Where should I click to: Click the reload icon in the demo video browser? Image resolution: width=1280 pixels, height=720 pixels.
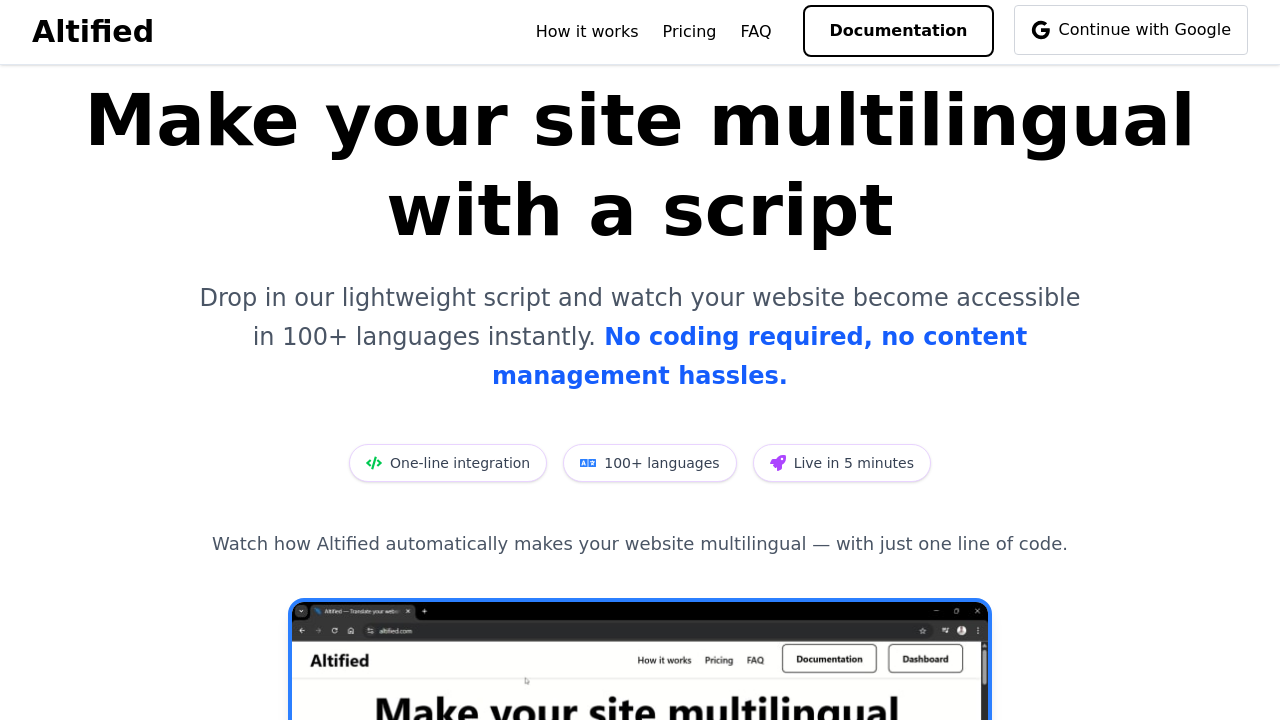click(x=334, y=631)
